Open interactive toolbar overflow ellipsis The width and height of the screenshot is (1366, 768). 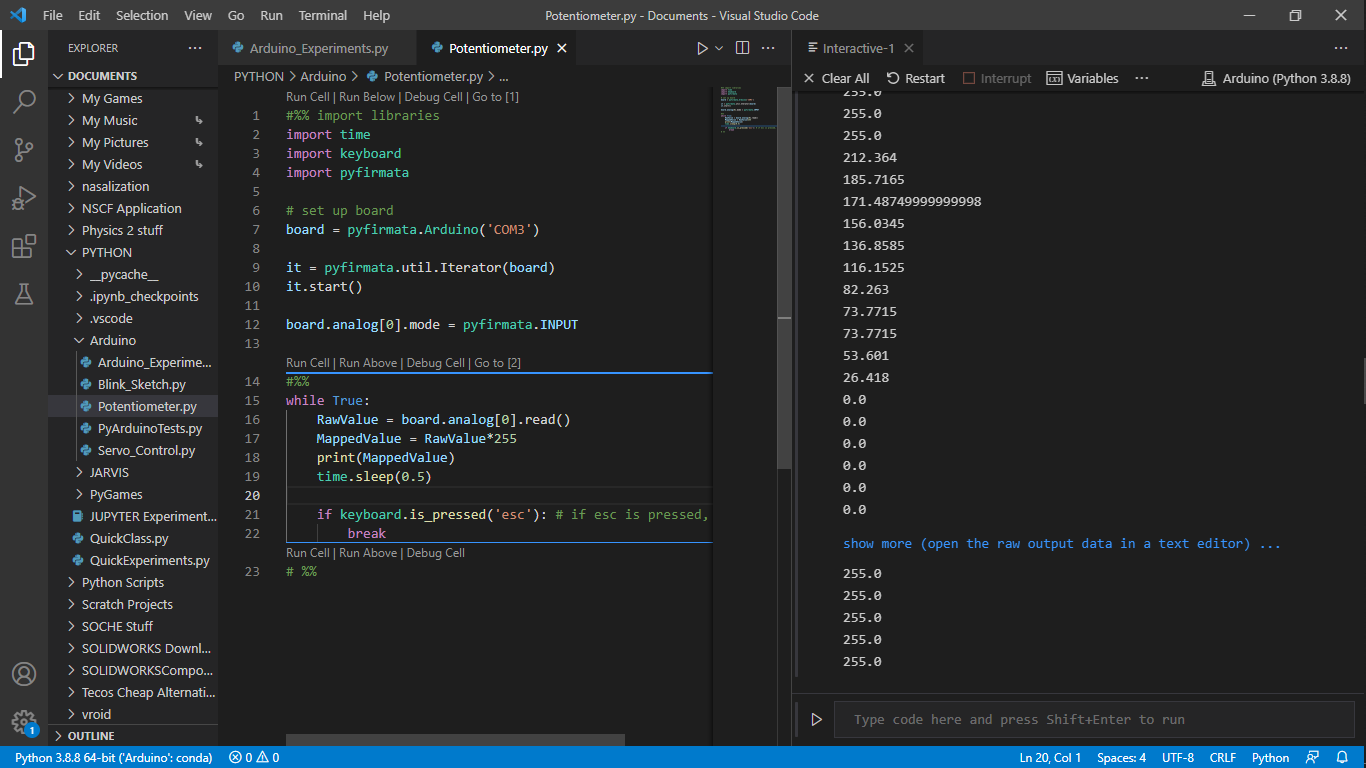[1142, 78]
